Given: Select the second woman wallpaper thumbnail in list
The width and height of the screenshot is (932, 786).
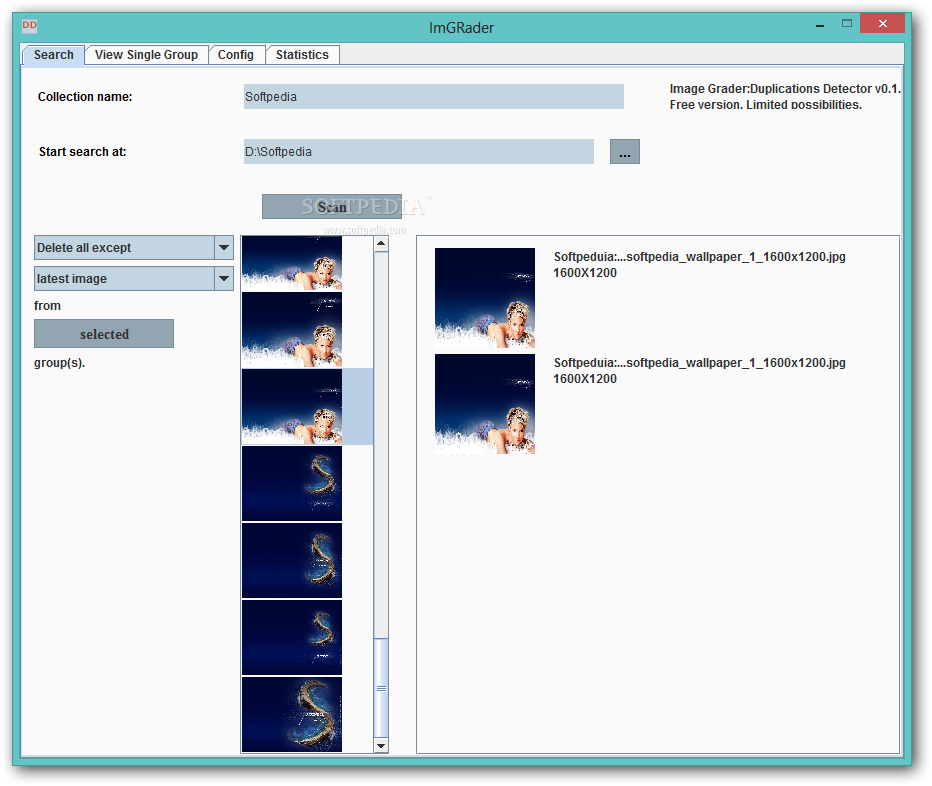Looking at the screenshot, I should point(292,329).
